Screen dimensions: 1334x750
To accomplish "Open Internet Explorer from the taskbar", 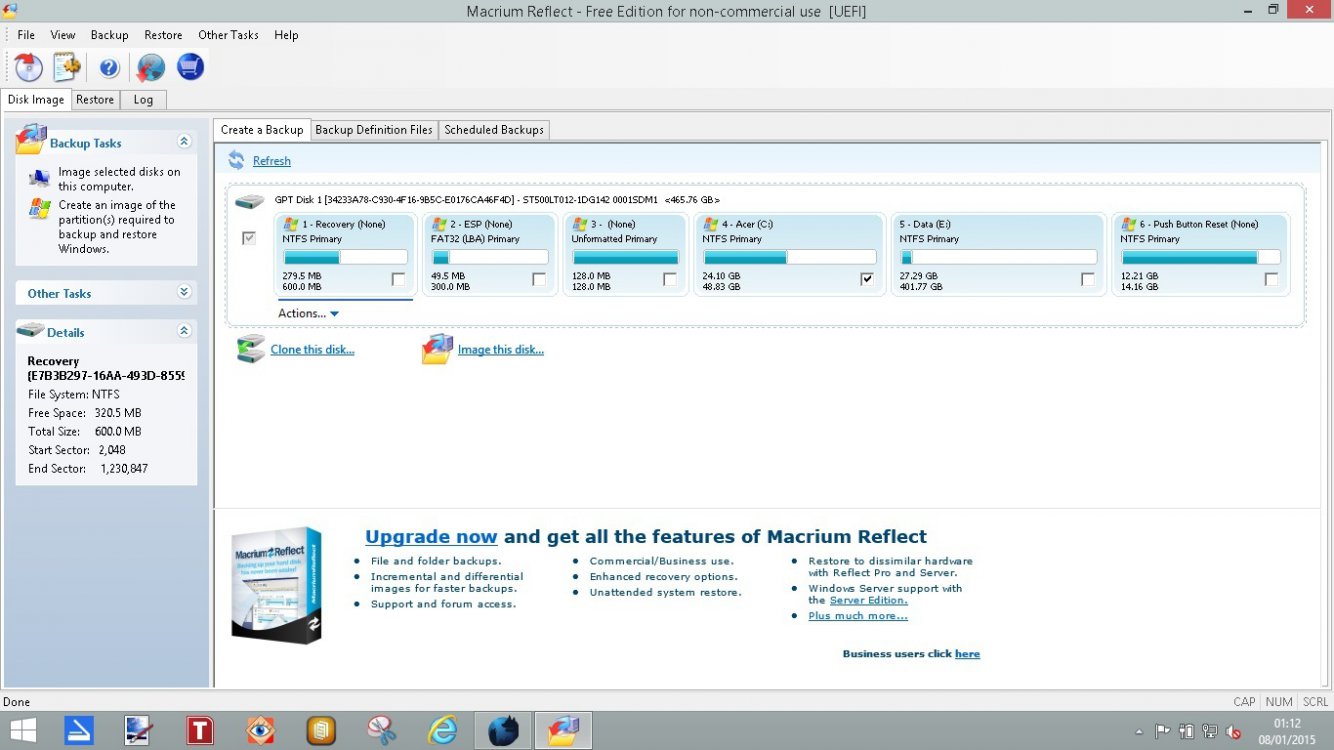I will [441, 731].
